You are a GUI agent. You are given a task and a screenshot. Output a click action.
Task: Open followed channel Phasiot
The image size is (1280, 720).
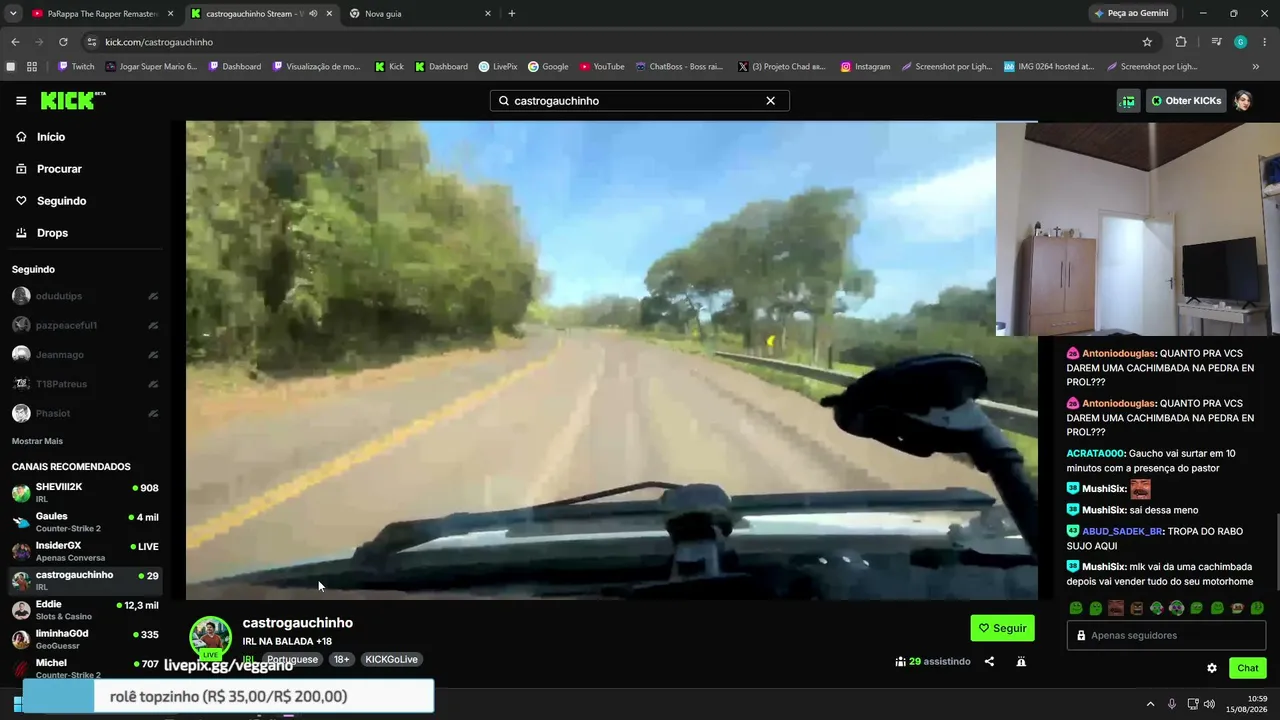[85, 413]
